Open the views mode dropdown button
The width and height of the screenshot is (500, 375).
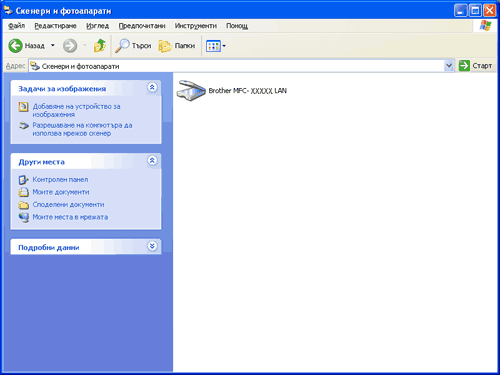click(x=216, y=46)
